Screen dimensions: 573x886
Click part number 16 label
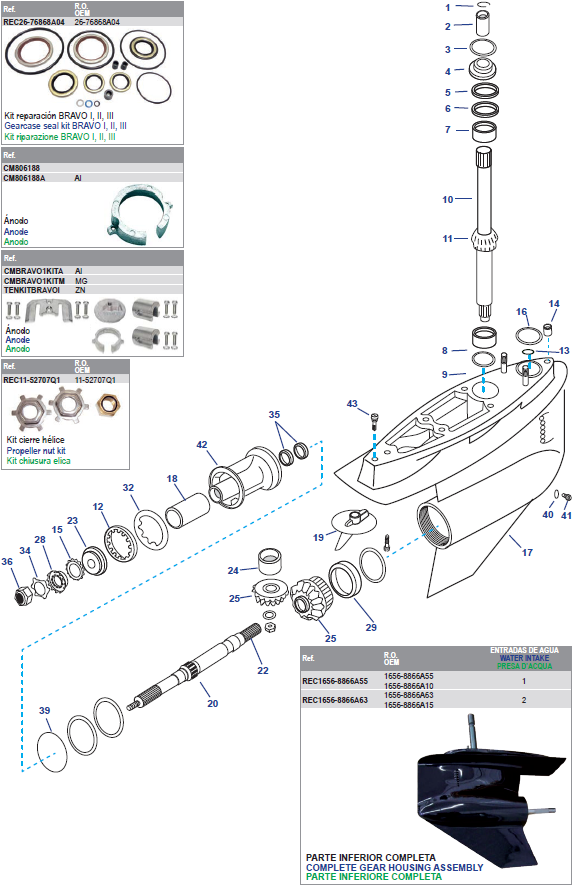click(x=522, y=312)
